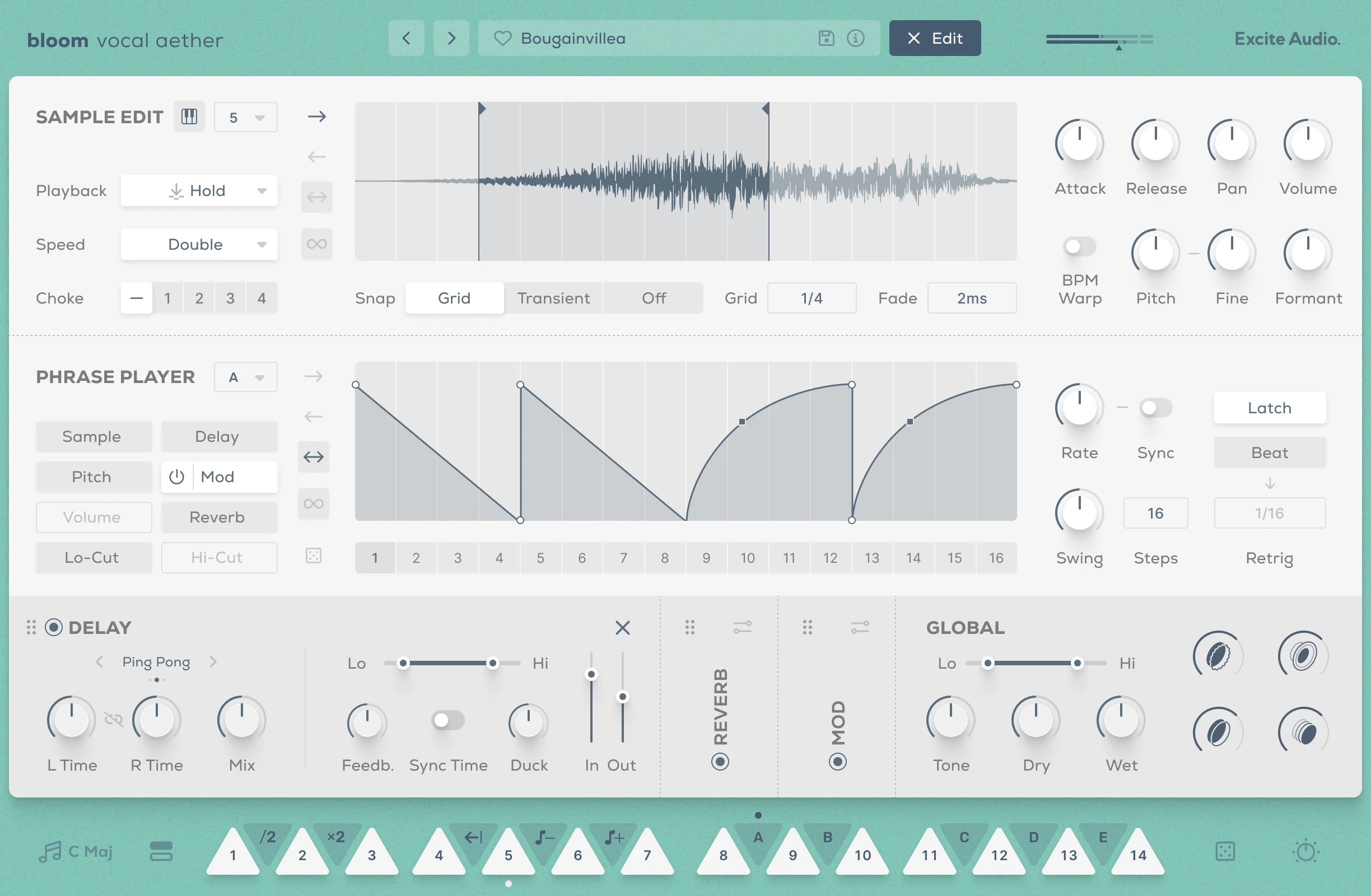Click the infinity loop icon in Sample Edit
Image resolution: width=1371 pixels, height=896 pixels.
pyautogui.click(x=316, y=244)
